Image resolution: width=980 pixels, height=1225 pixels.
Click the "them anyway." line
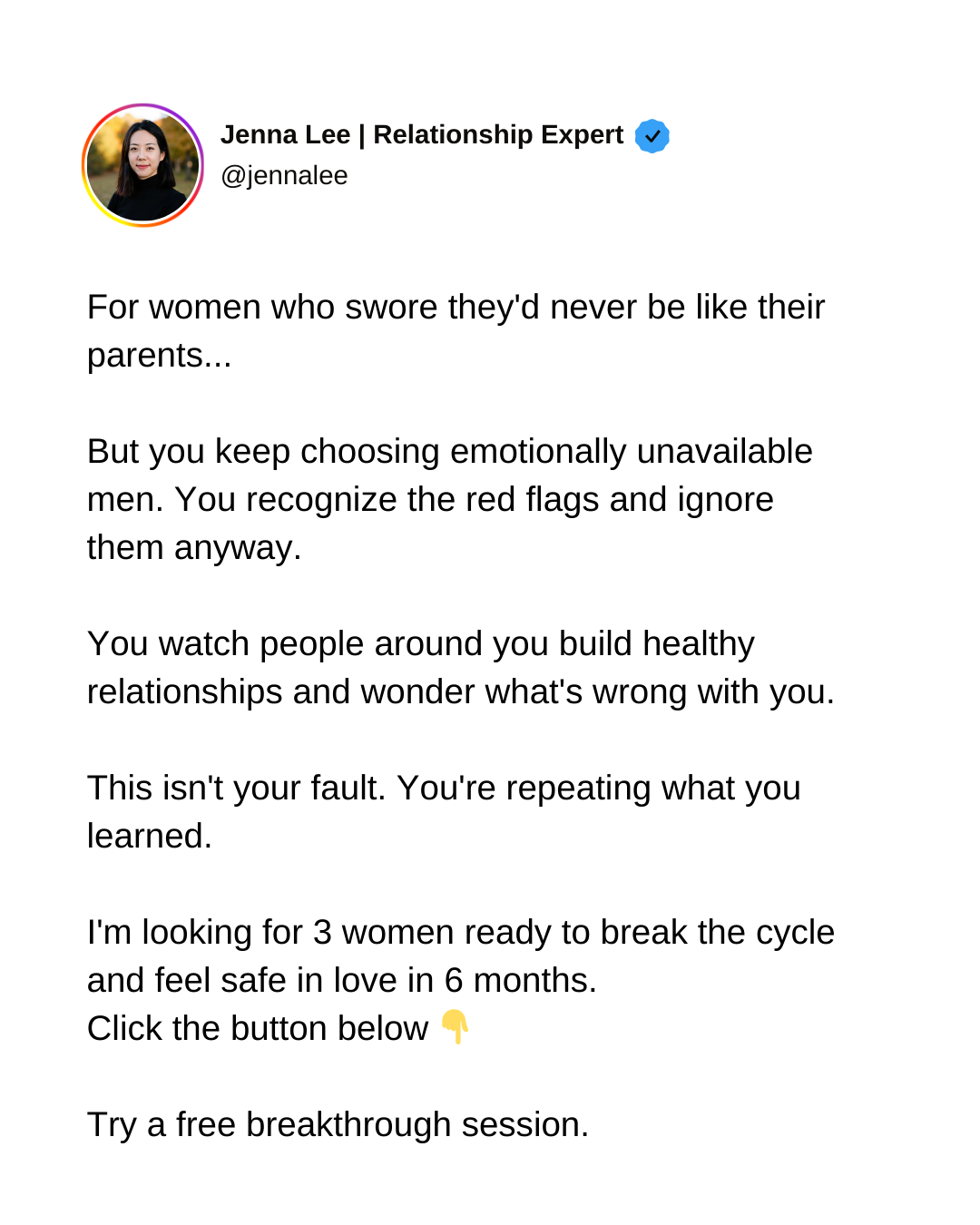tap(194, 548)
